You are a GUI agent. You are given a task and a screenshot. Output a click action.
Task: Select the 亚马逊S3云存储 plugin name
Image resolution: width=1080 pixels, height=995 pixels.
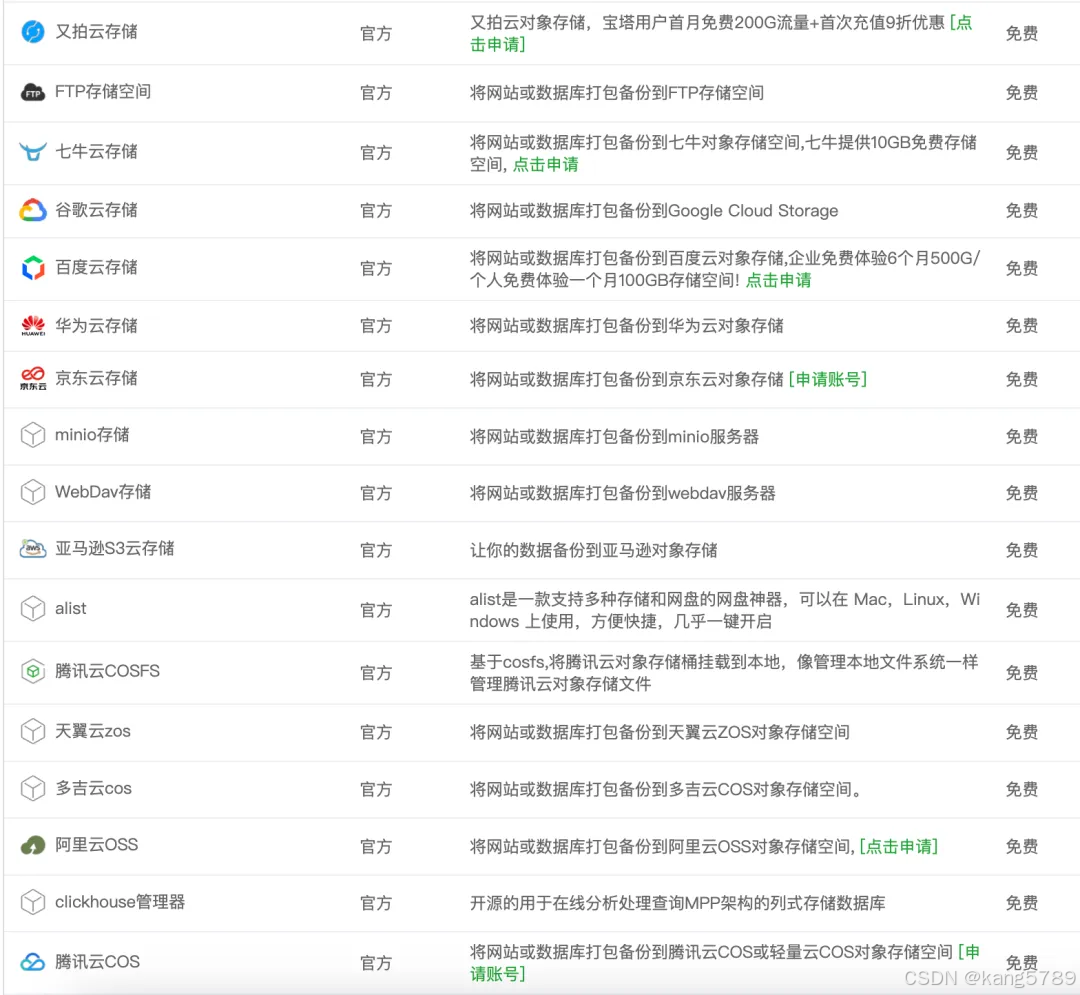click(115, 548)
